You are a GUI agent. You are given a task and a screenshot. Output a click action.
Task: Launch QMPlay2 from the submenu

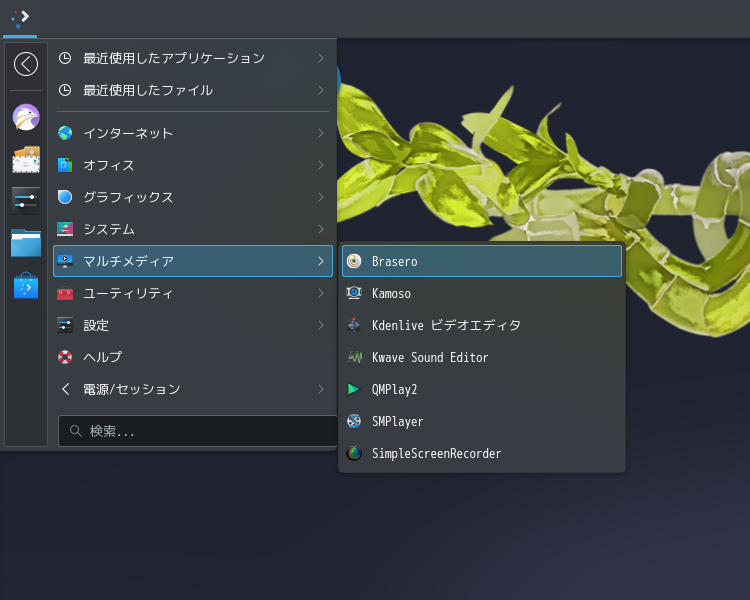tap(482, 389)
